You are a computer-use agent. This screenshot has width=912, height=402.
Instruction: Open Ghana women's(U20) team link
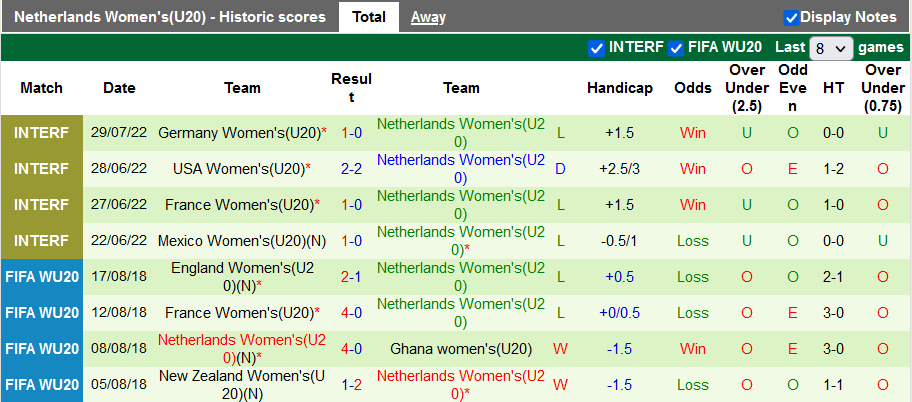(461, 349)
